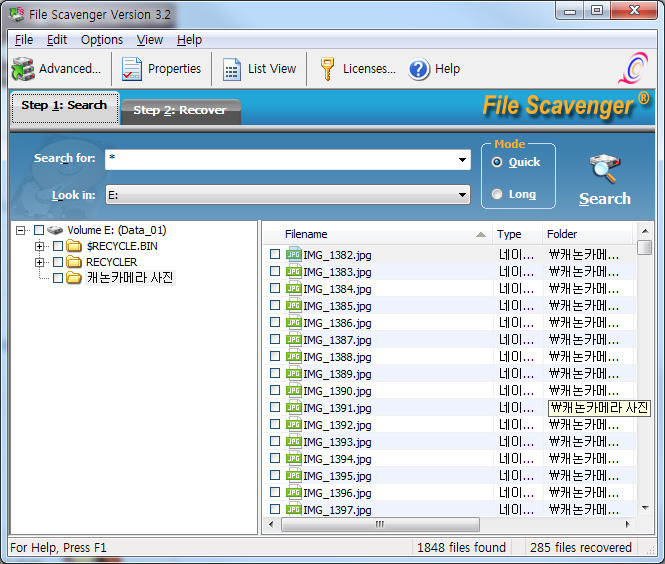Tick the checkbox for IMG_1395.jpg

tap(275, 475)
